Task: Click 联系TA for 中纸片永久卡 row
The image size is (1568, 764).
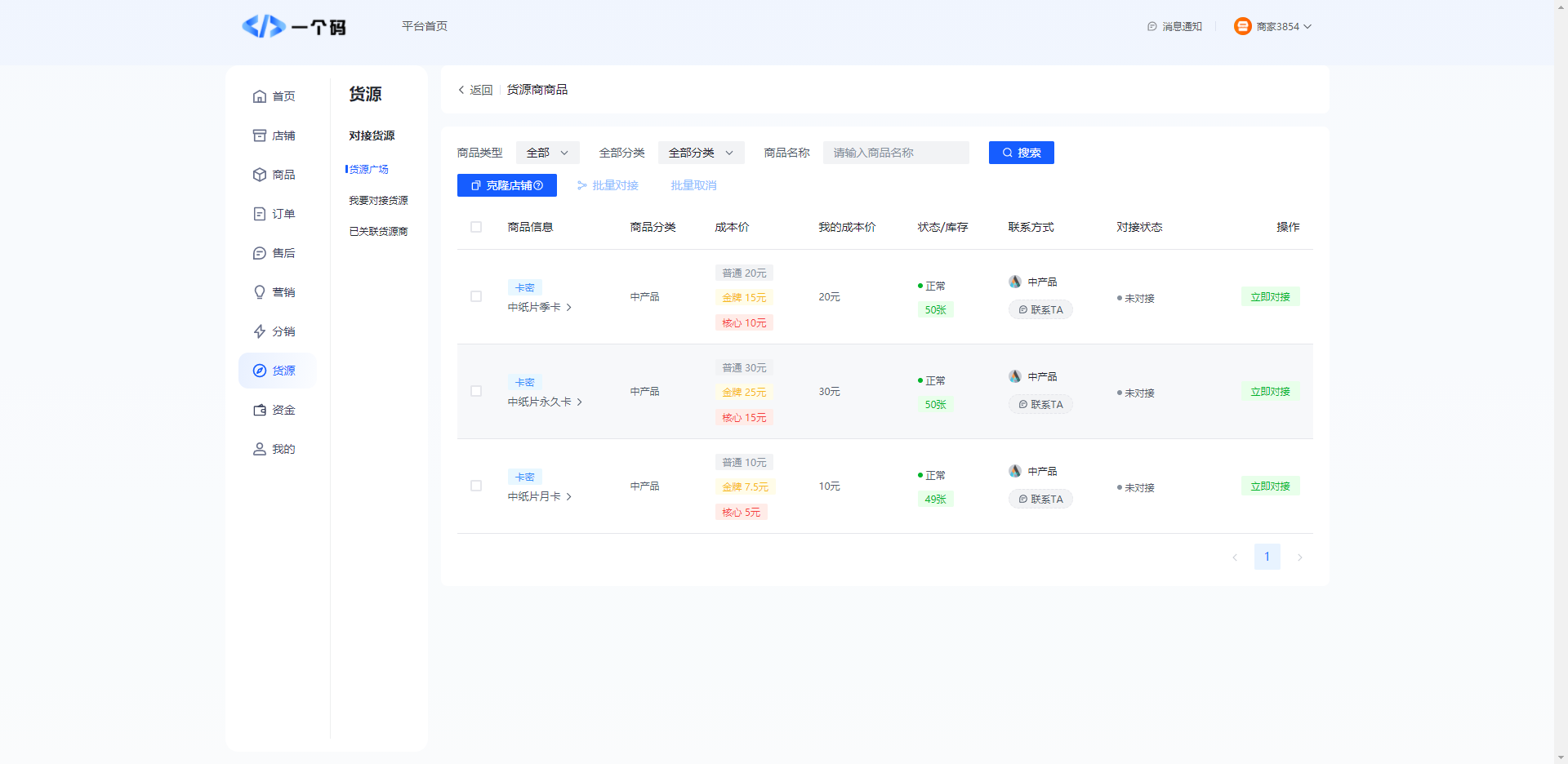Action: coord(1041,405)
